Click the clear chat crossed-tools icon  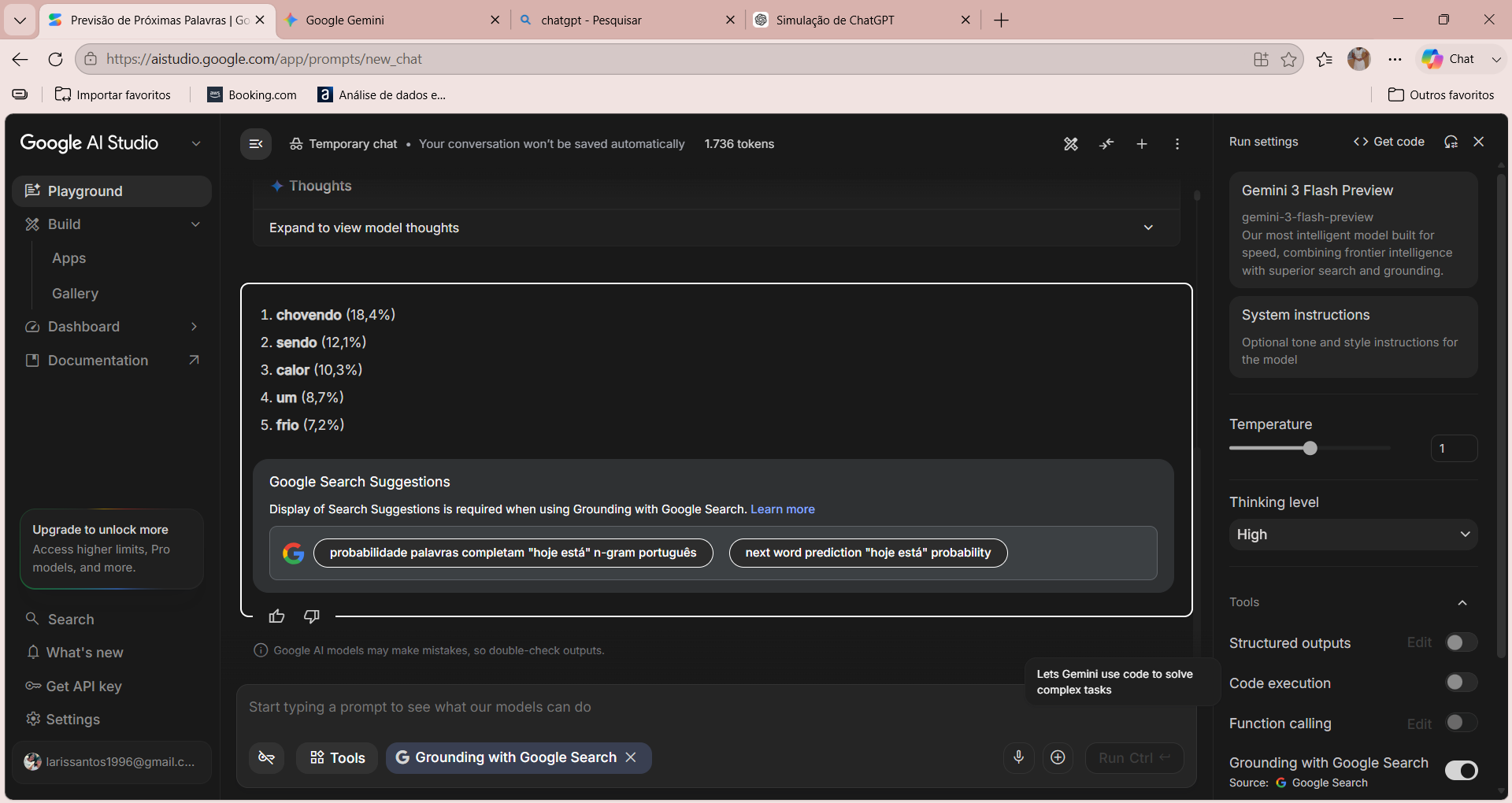click(1071, 144)
